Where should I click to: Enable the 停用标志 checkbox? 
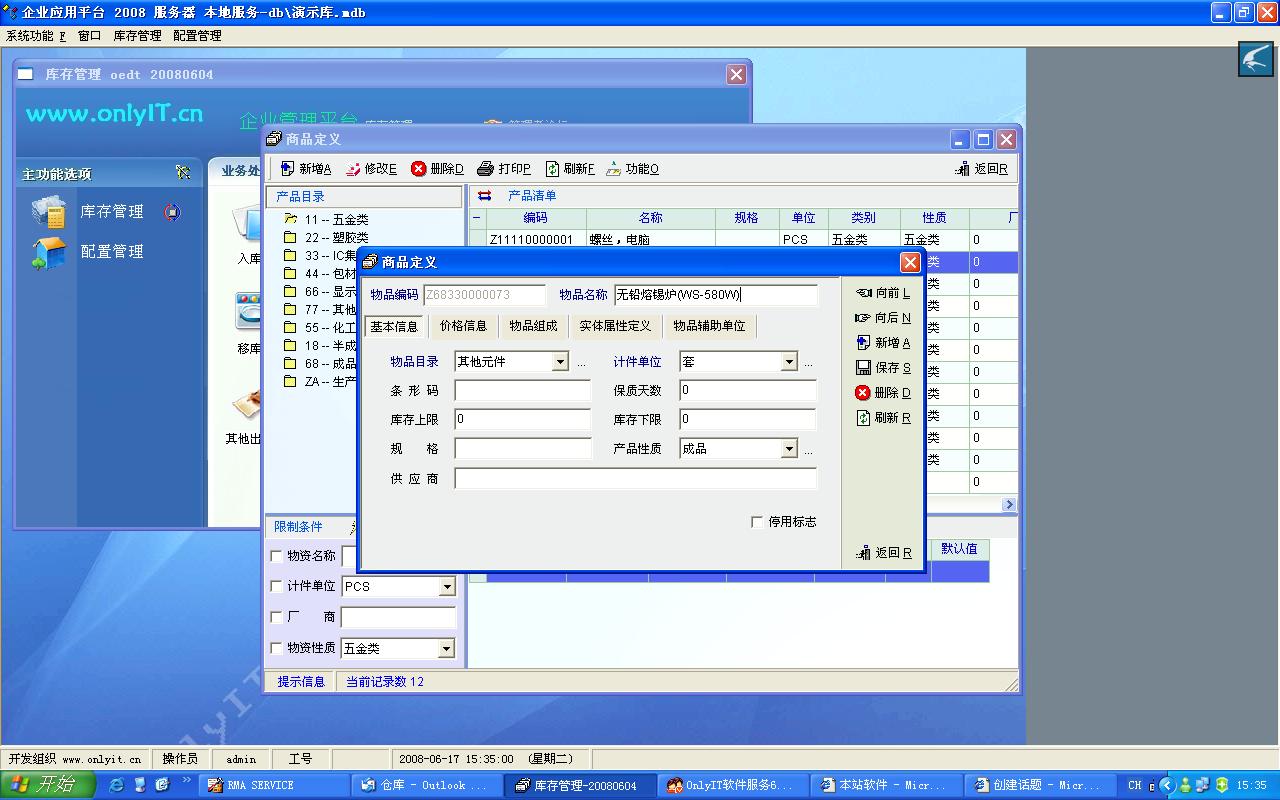tap(757, 522)
